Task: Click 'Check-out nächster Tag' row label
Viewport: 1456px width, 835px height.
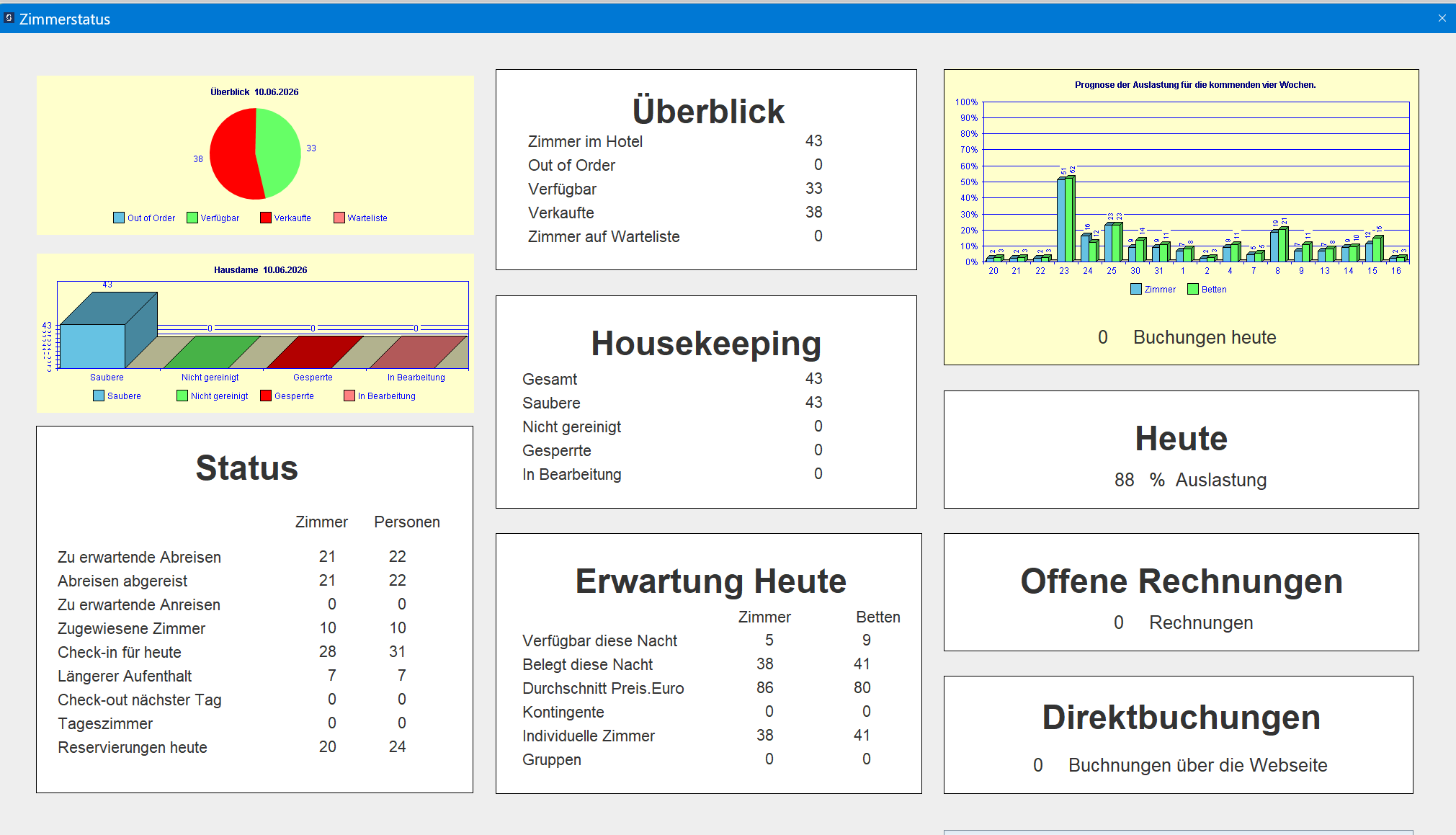Action: (x=140, y=700)
